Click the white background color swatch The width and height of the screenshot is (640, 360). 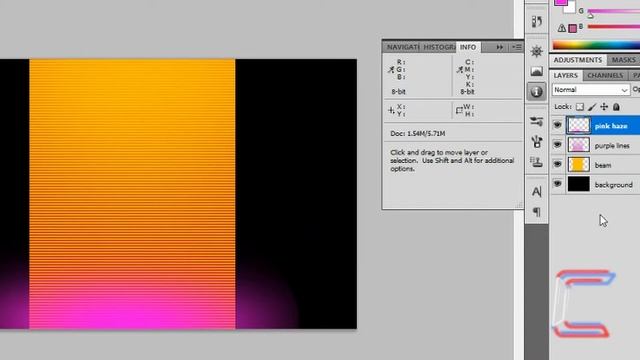click(x=570, y=9)
